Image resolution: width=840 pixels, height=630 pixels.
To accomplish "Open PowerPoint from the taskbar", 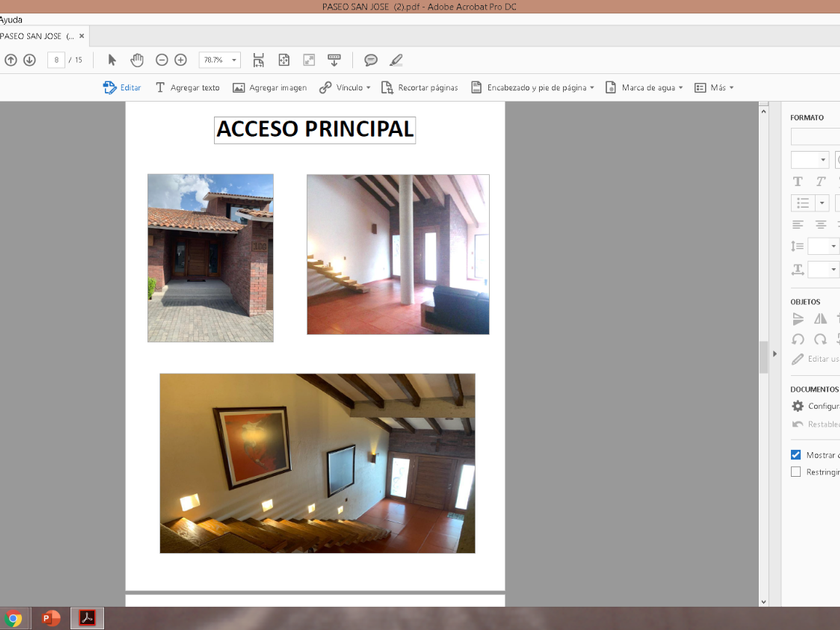I will coord(50,618).
